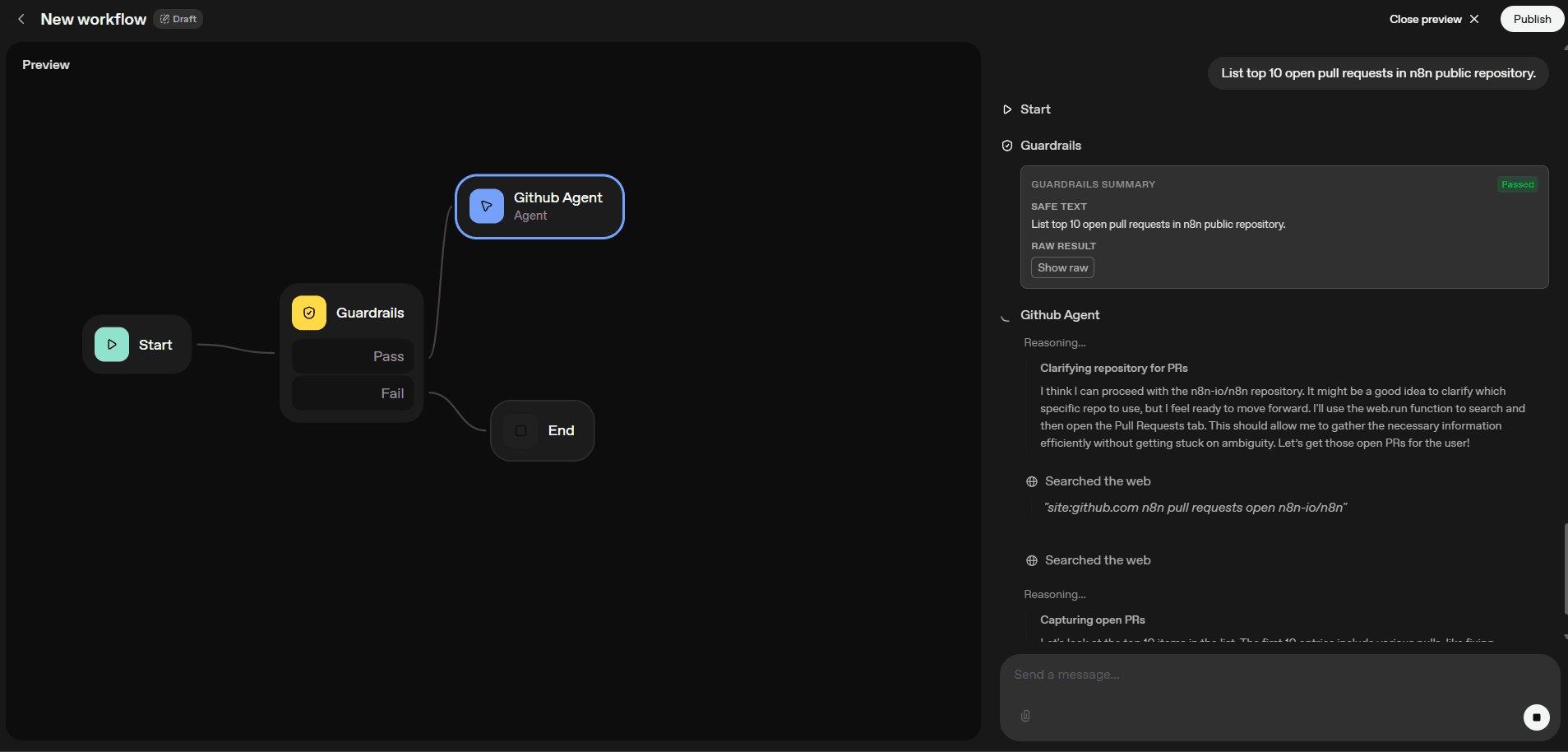Screen dimensions: 1568x752
Task: Click the Passed status badge
Action: 1517,184
